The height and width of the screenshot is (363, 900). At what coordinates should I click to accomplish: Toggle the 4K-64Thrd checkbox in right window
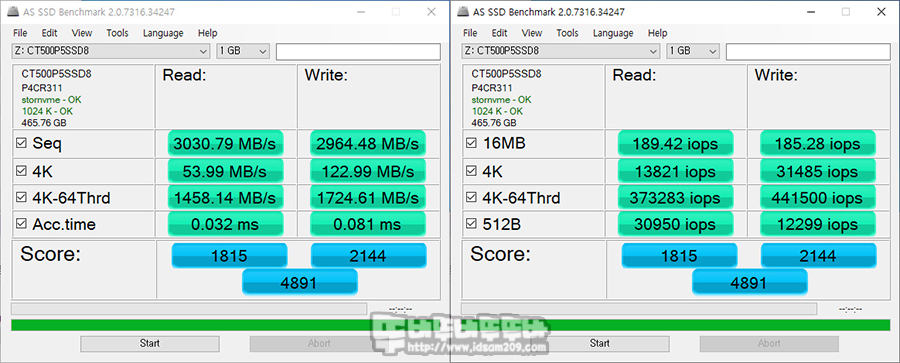[x=471, y=198]
